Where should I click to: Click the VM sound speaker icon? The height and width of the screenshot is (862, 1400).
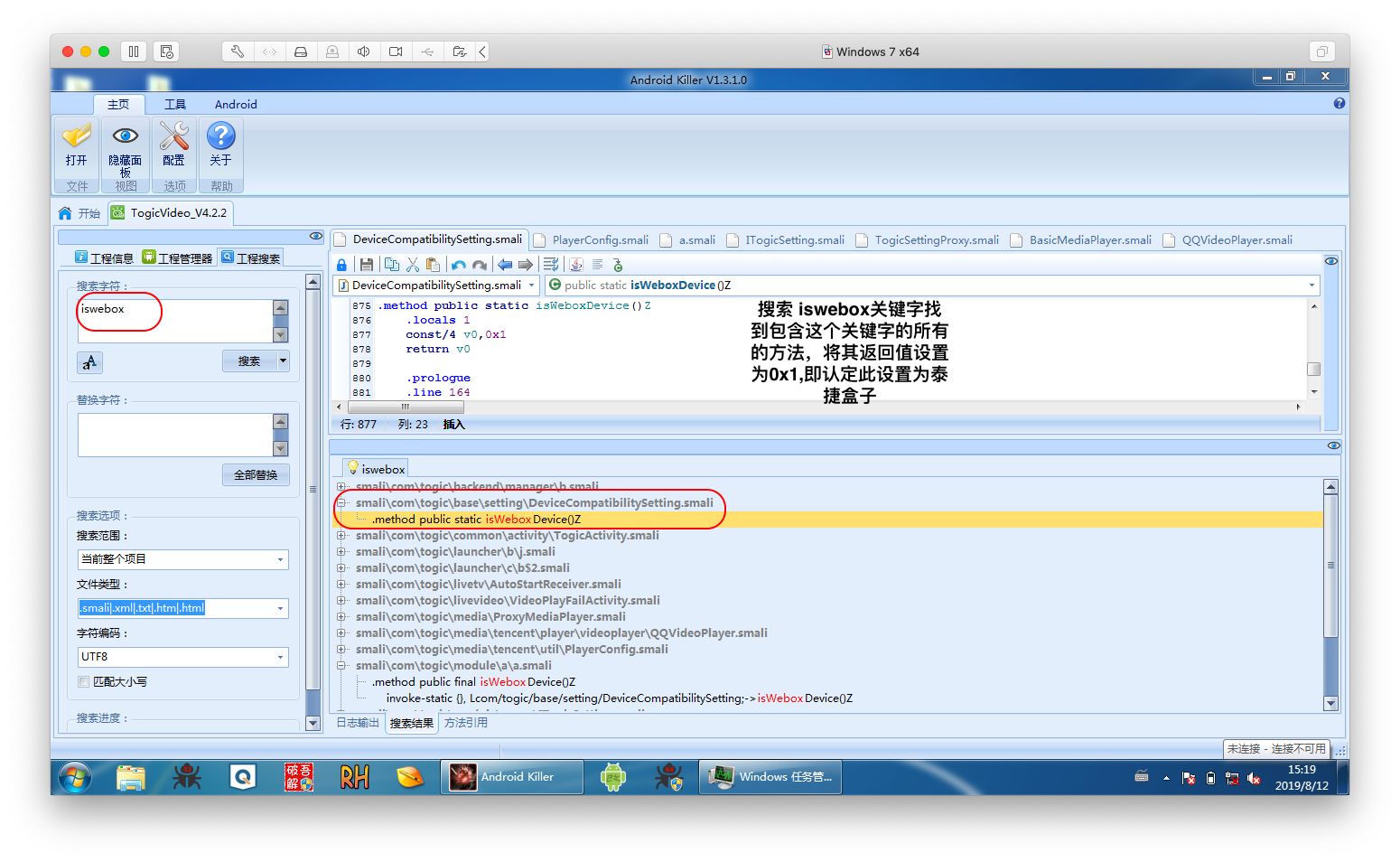tap(363, 52)
